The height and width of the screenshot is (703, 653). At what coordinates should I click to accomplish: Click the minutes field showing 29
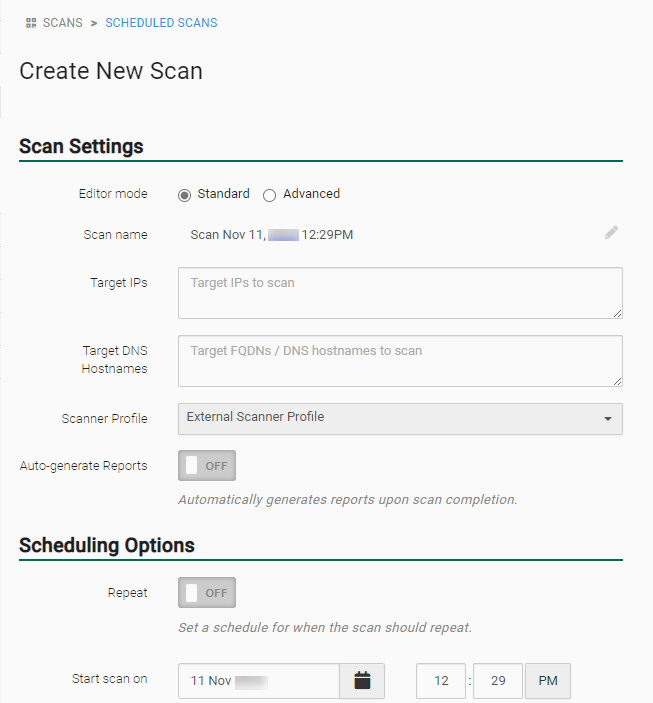(498, 681)
